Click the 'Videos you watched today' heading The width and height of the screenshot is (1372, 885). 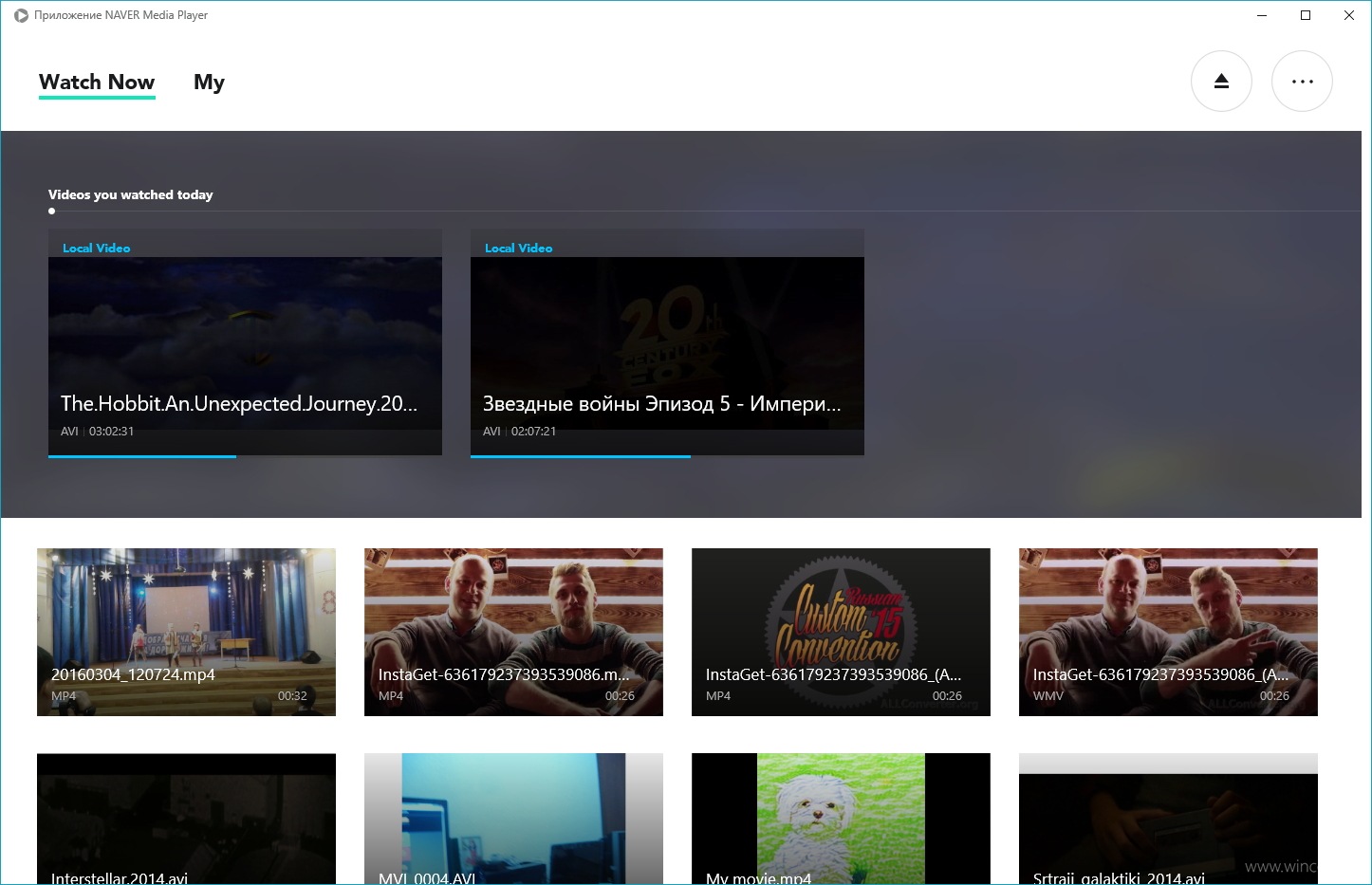coord(131,194)
